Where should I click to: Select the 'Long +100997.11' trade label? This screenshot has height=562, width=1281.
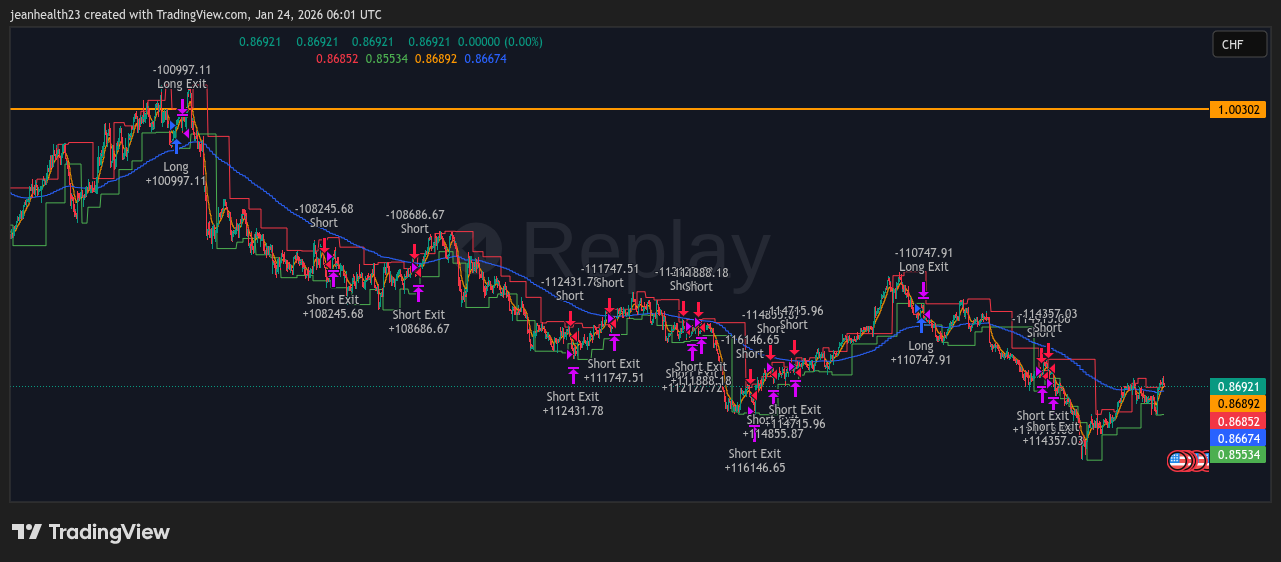[x=176, y=174]
